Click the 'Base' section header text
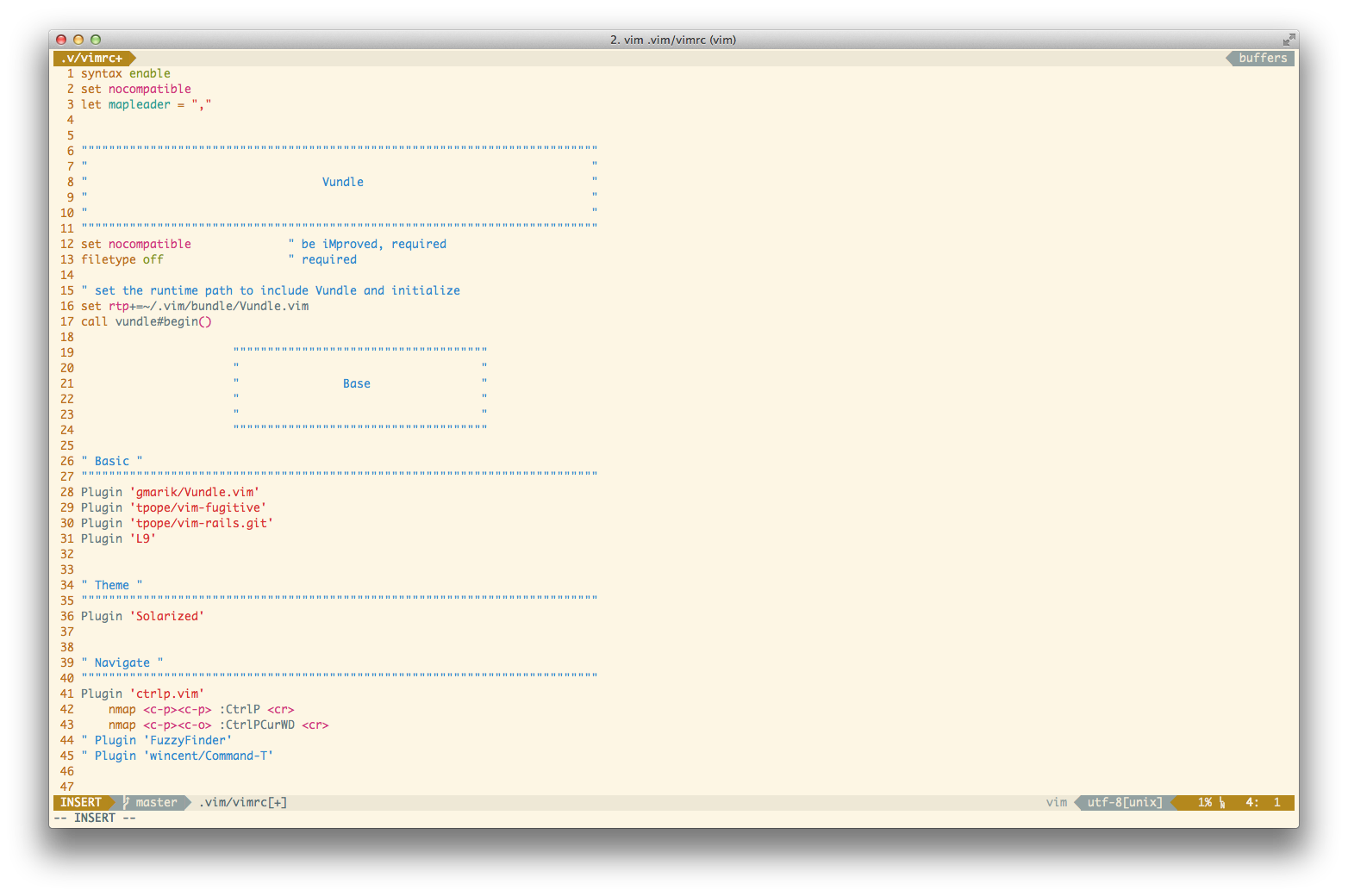This screenshot has height=896, width=1348. click(x=357, y=383)
